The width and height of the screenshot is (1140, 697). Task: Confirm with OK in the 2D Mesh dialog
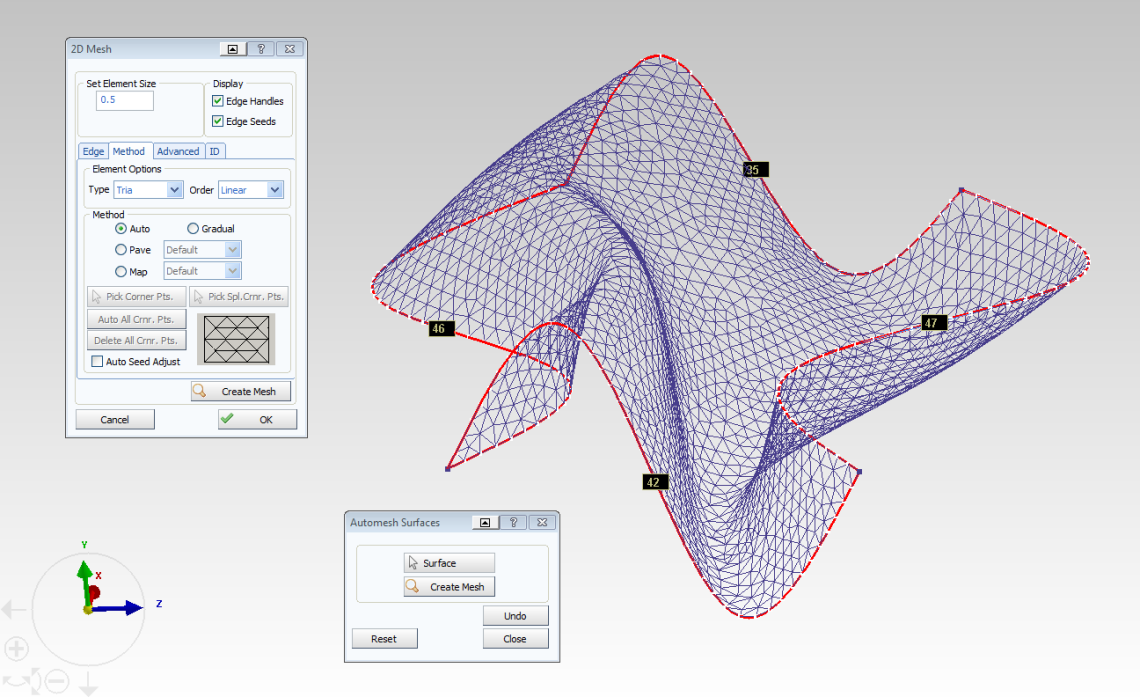click(257, 419)
